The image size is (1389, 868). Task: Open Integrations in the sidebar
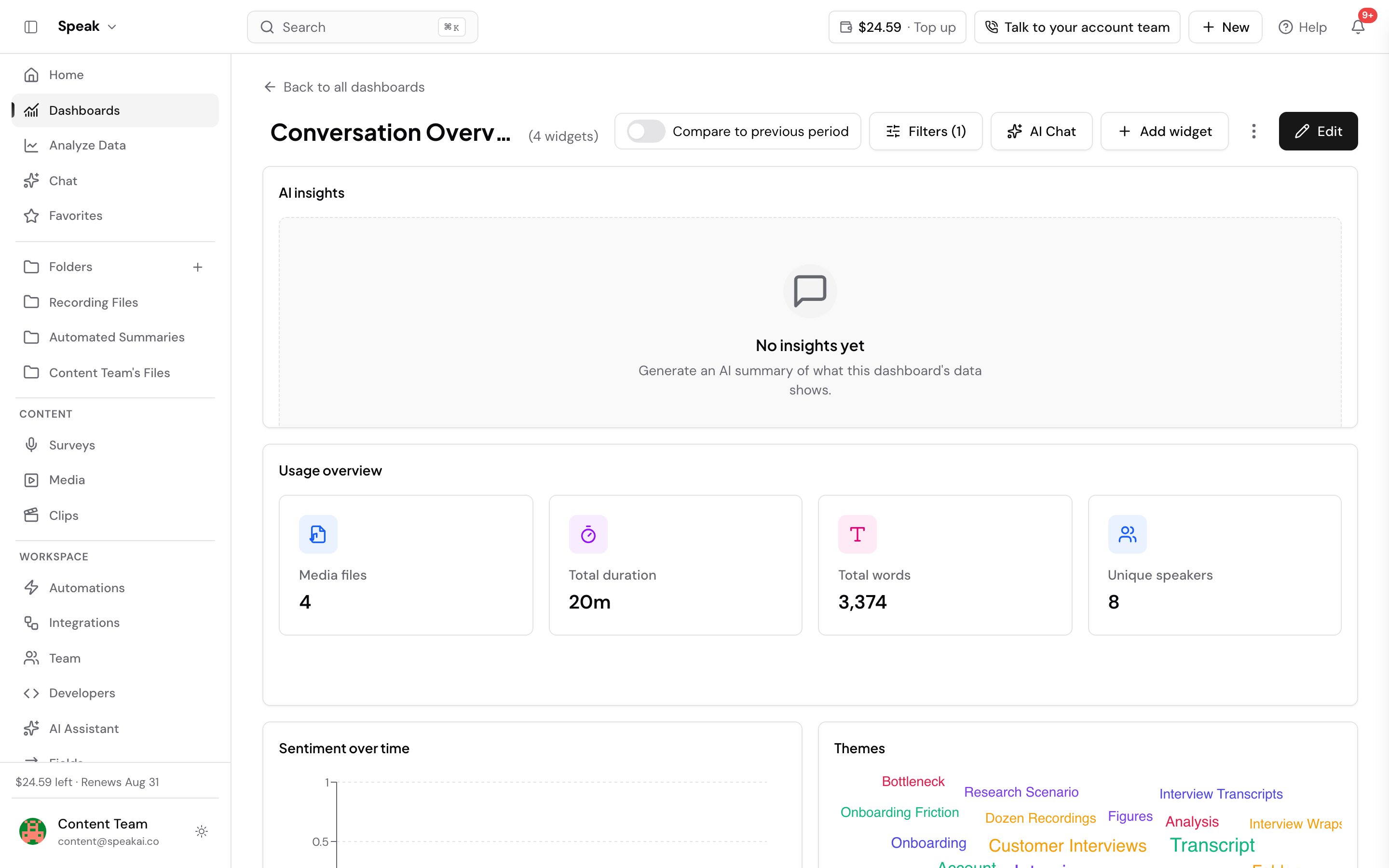coord(115,623)
